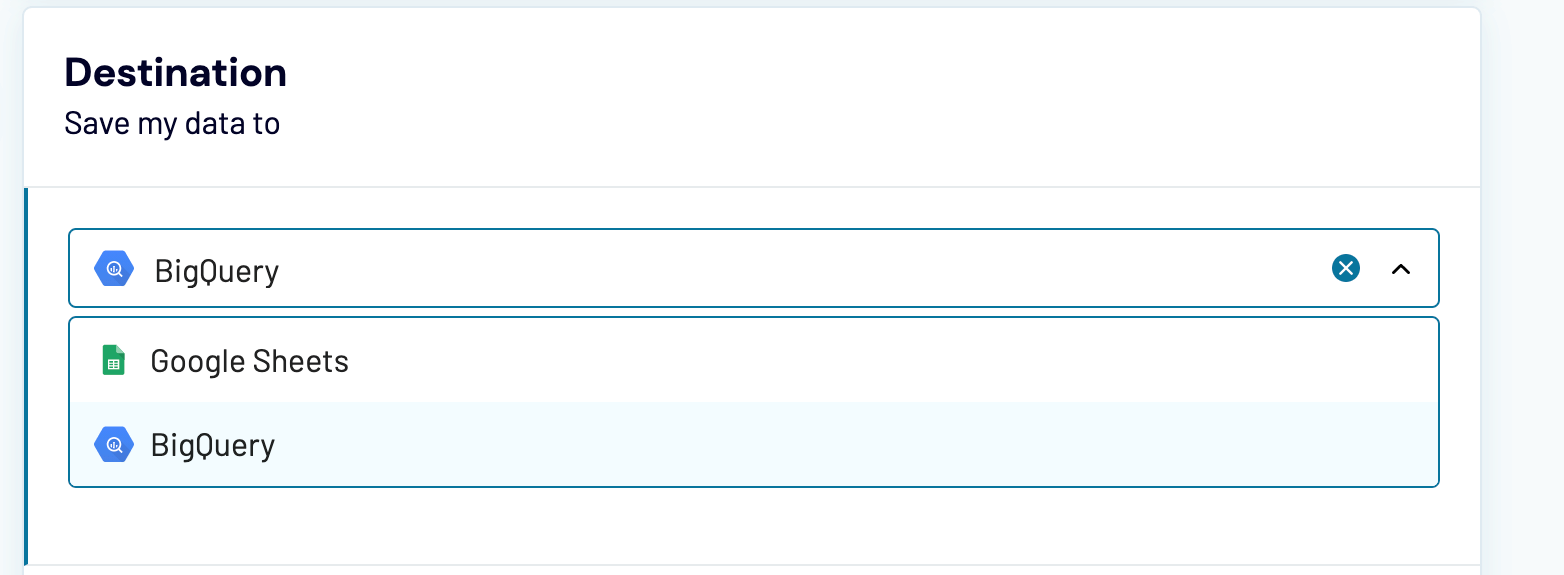Collapse the destination dropdown using the chevron
This screenshot has height=575, width=1564.
1401,269
